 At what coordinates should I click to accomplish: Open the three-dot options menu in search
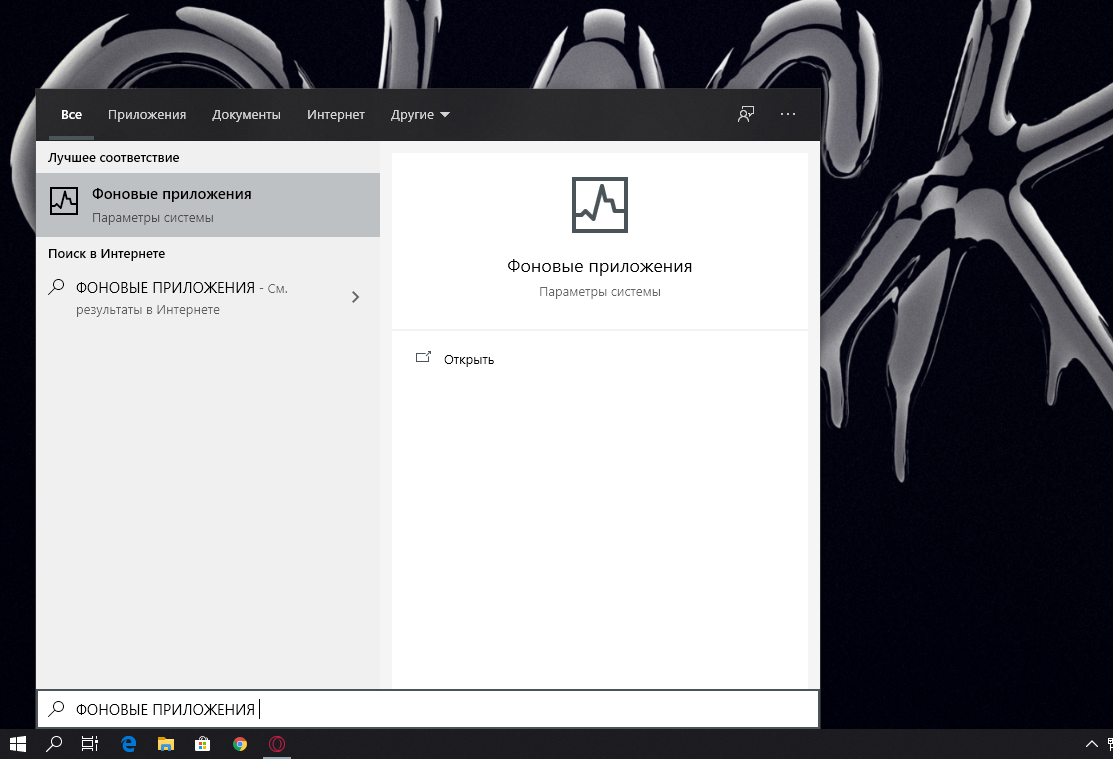(x=788, y=114)
